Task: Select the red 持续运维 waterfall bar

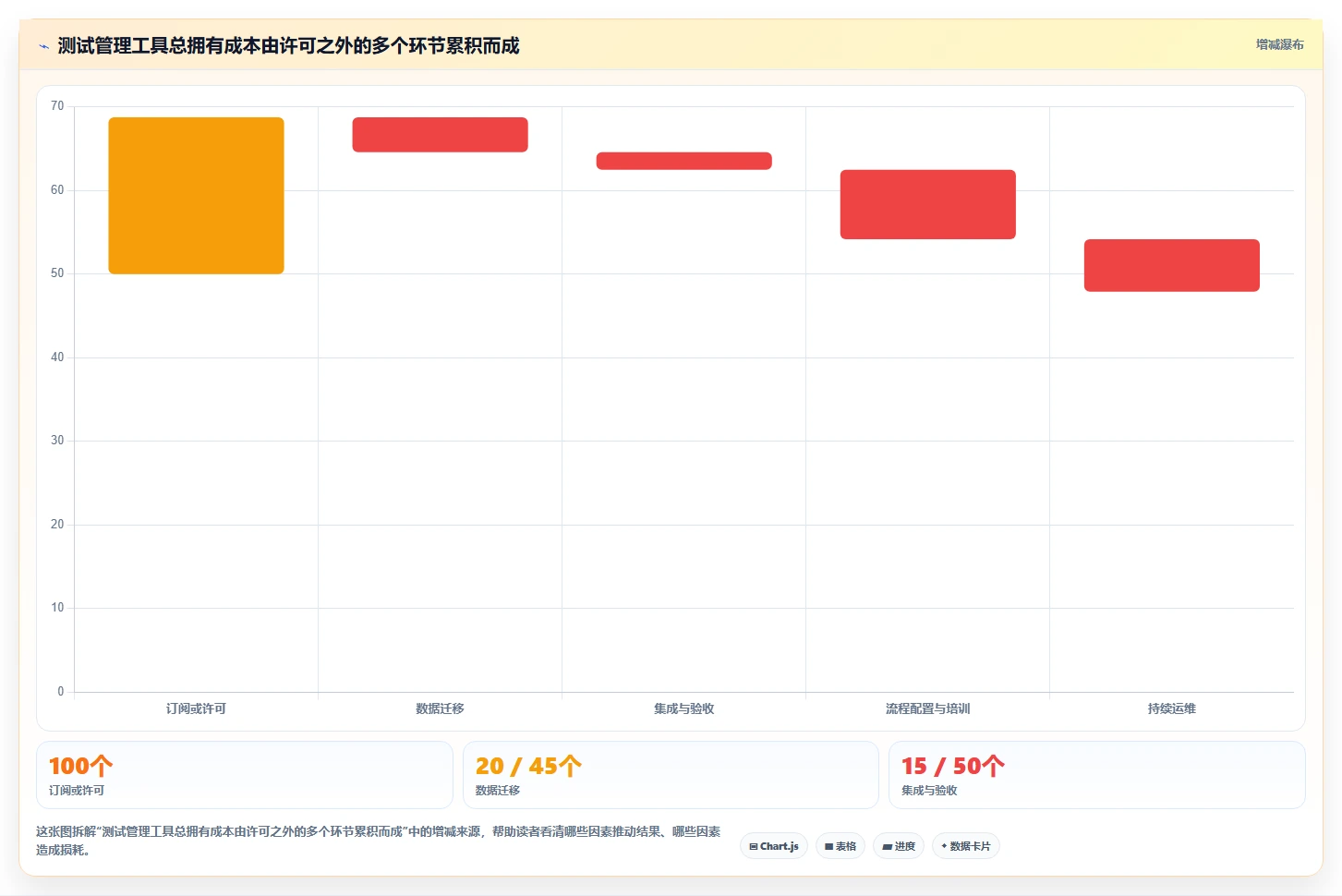Action: point(1171,265)
